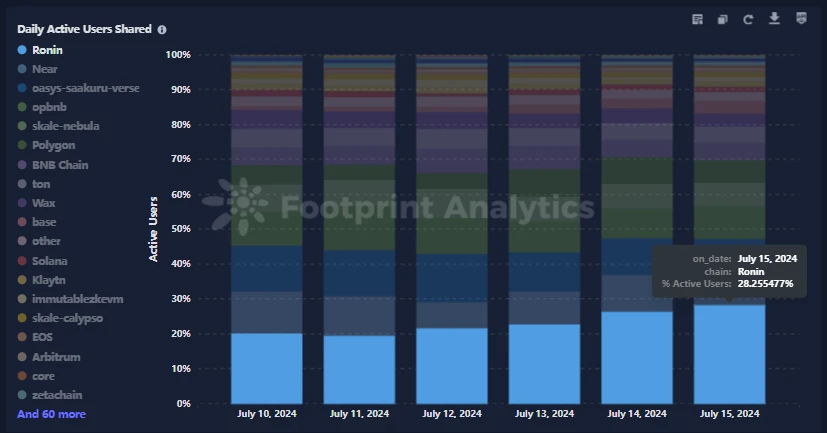Click the duplicate chart copy icon
This screenshot has width=827, height=433.
tap(723, 20)
